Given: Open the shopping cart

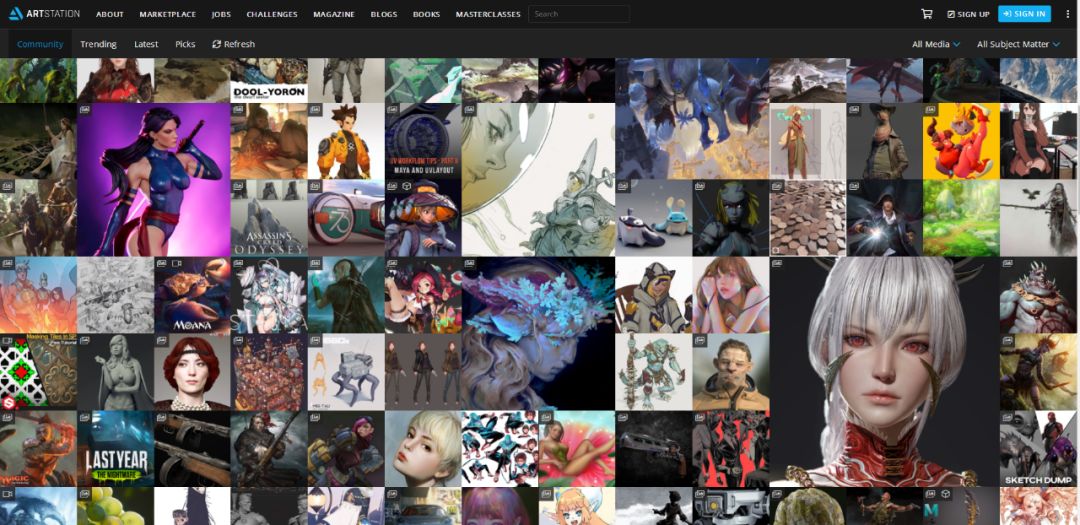Looking at the screenshot, I should point(926,14).
